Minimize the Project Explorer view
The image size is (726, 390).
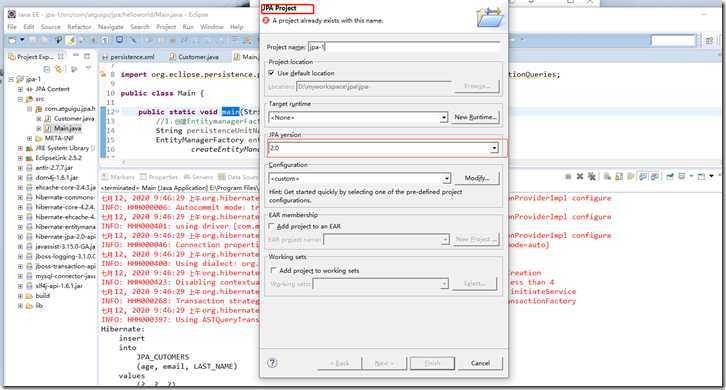(x=76, y=56)
